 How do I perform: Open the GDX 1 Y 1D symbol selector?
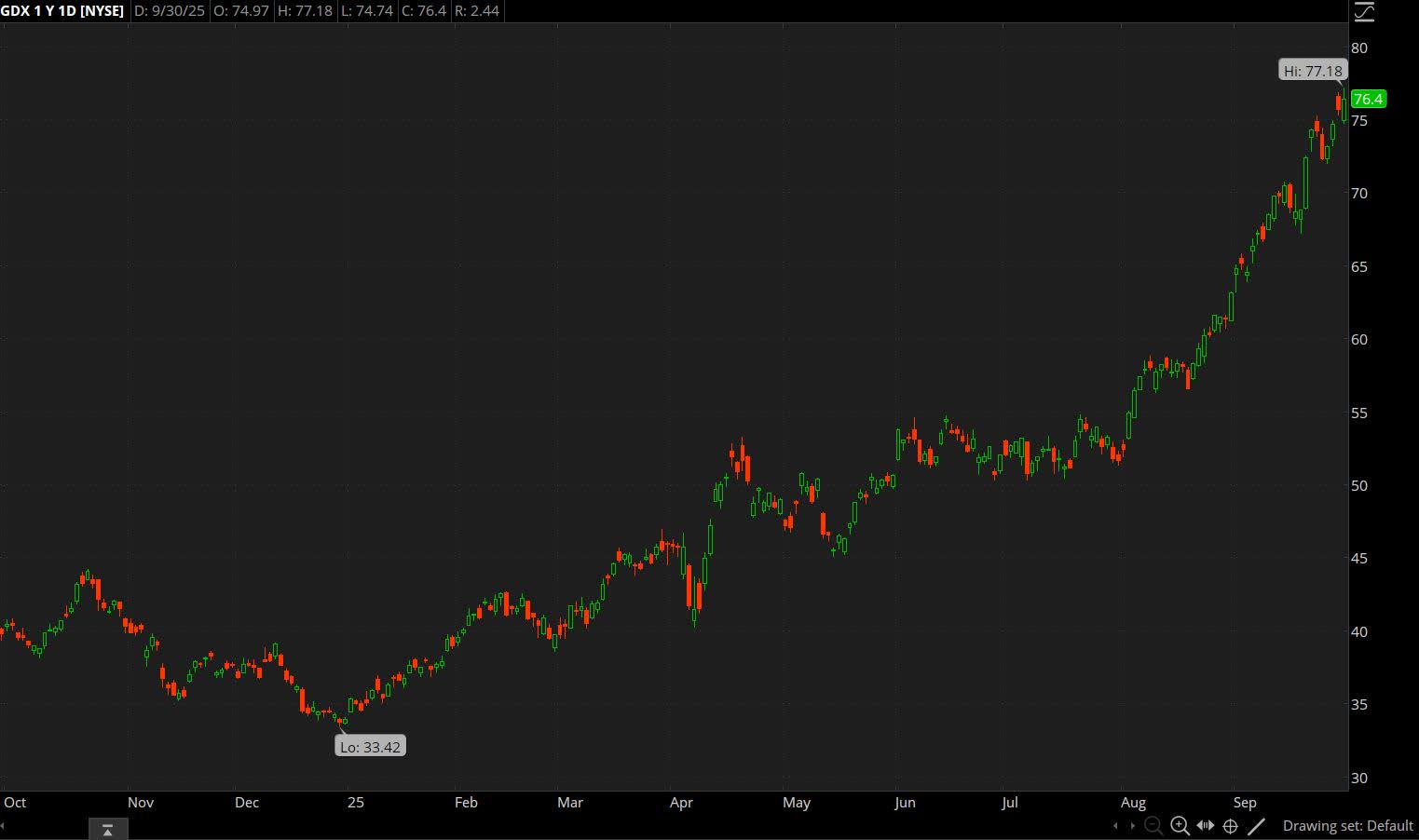tap(62, 11)
